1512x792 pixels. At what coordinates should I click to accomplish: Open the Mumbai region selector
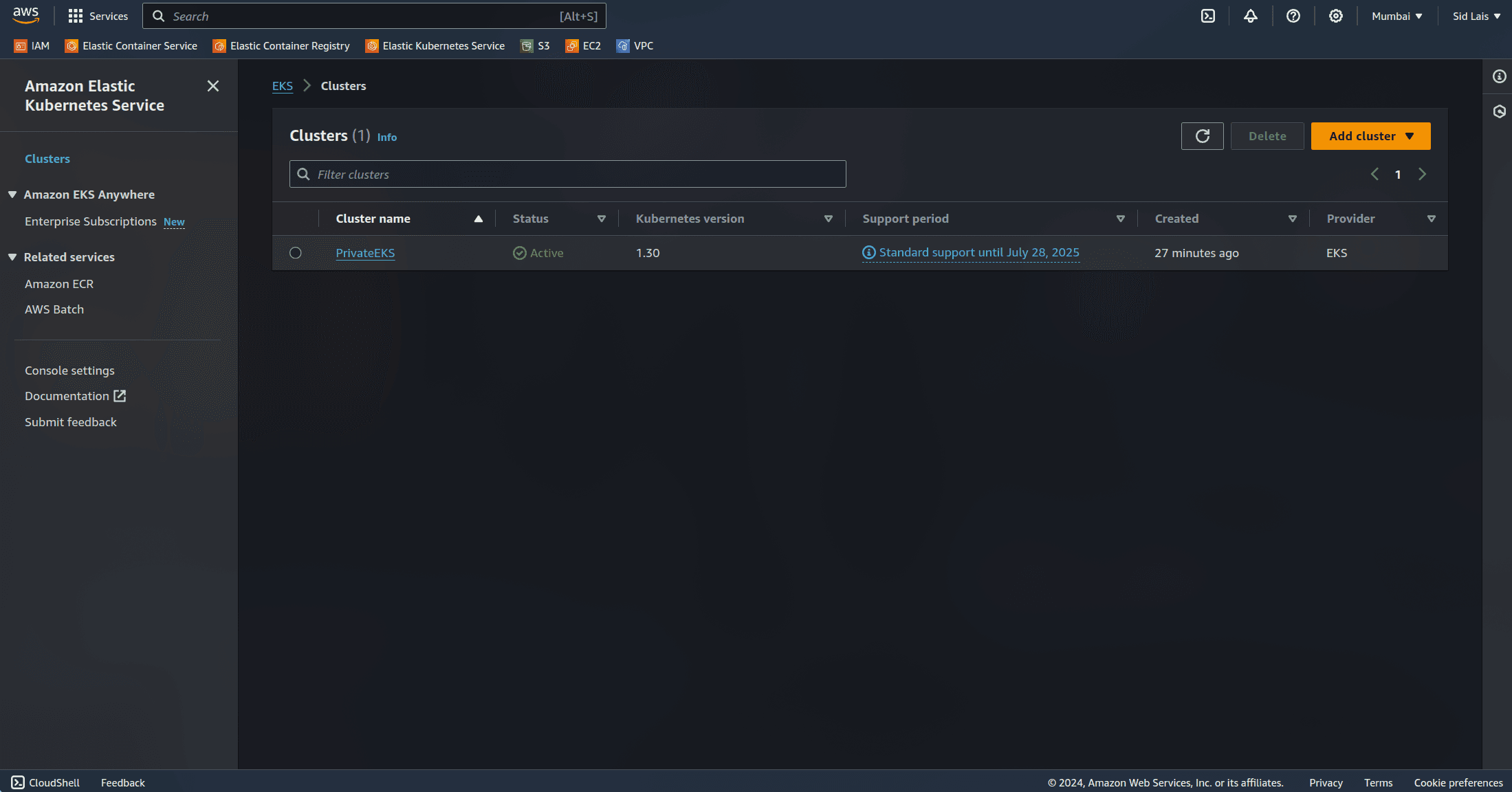[x=1396, y=15]
